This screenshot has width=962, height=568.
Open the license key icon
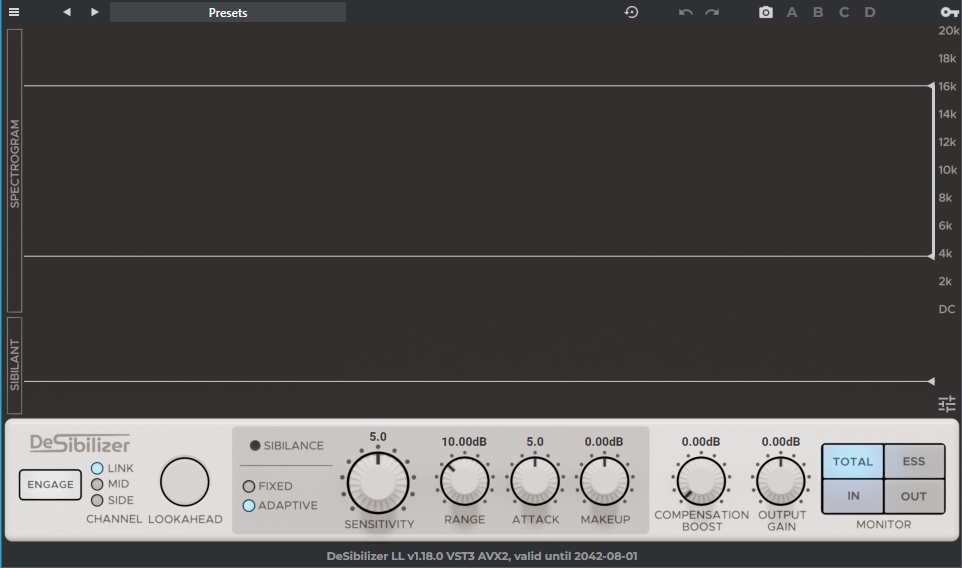click(x=949, y=12)
